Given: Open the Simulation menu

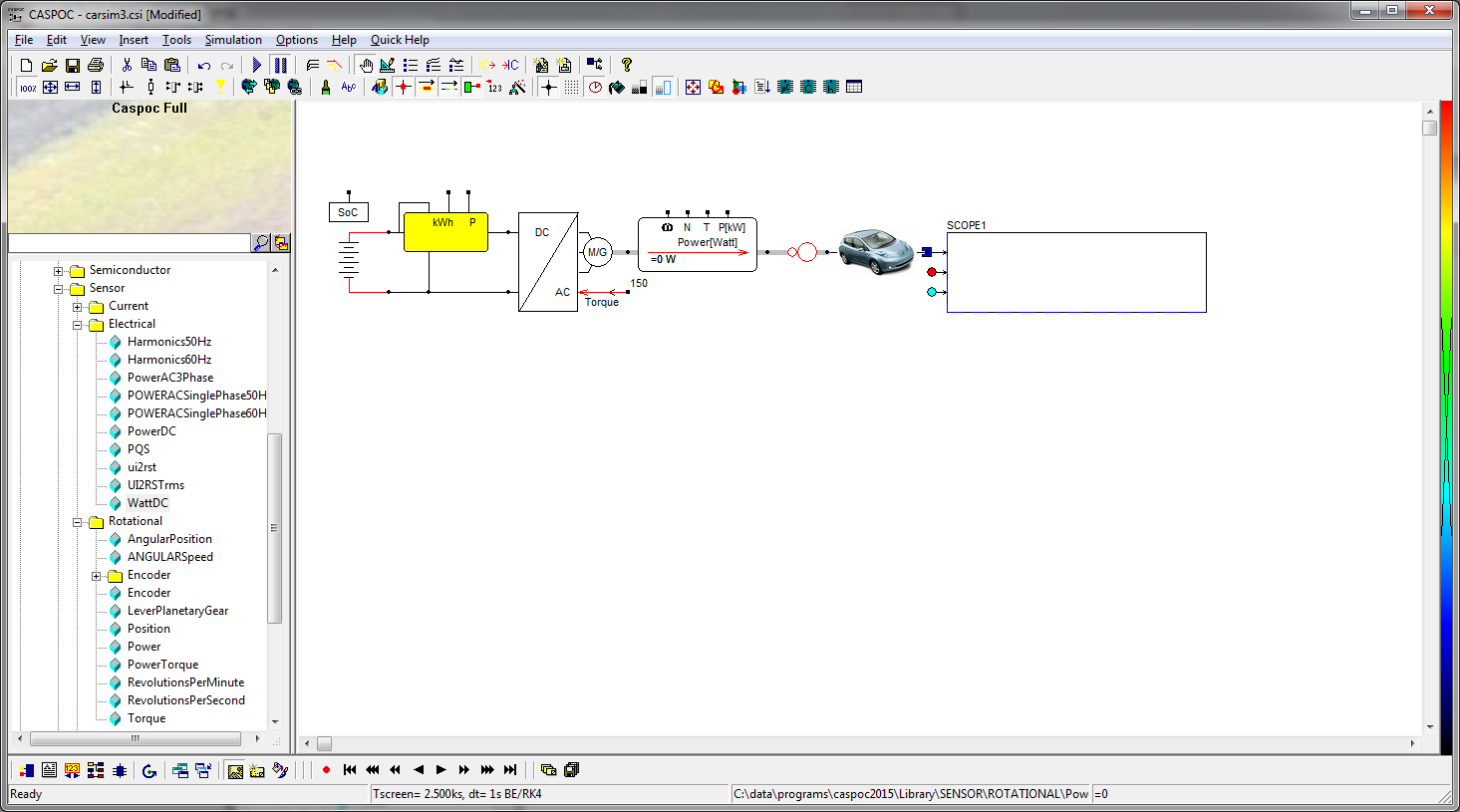Looking at the screenshot, I should (x=233, y=40).
